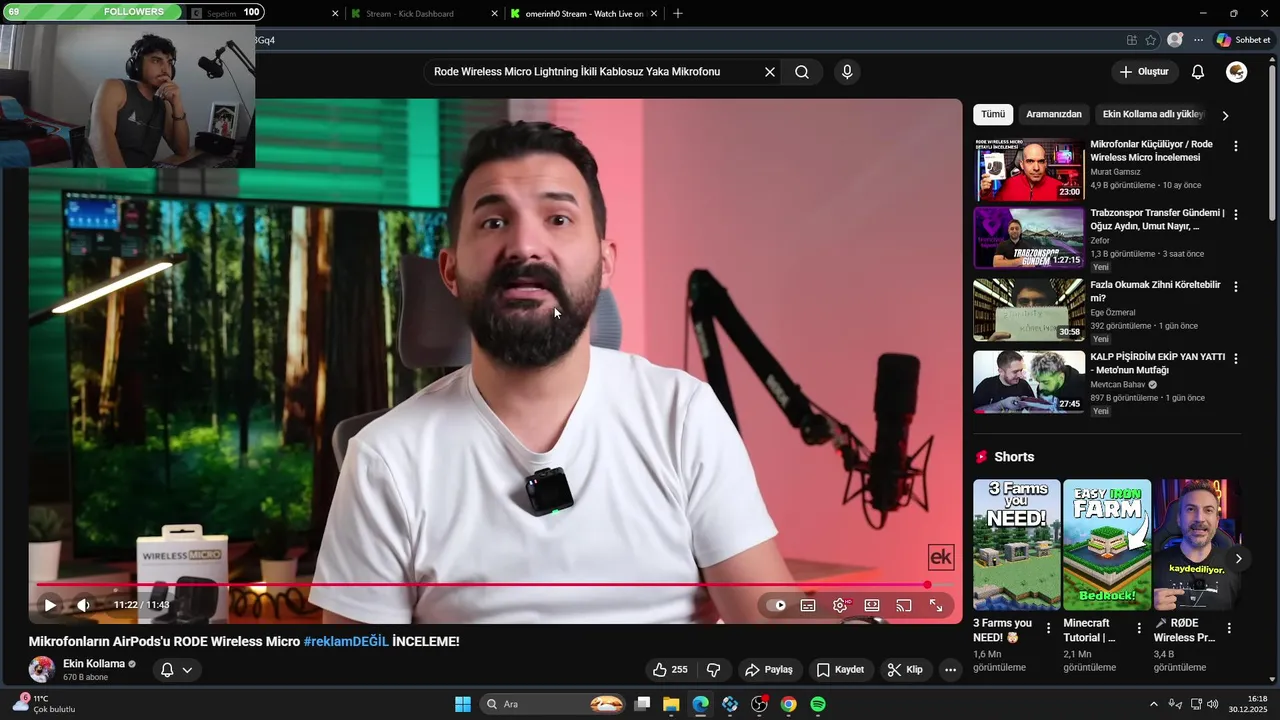
Task: Open Trabzonspor Transfer Gündemi video title
Action: tap(1157, 219)
